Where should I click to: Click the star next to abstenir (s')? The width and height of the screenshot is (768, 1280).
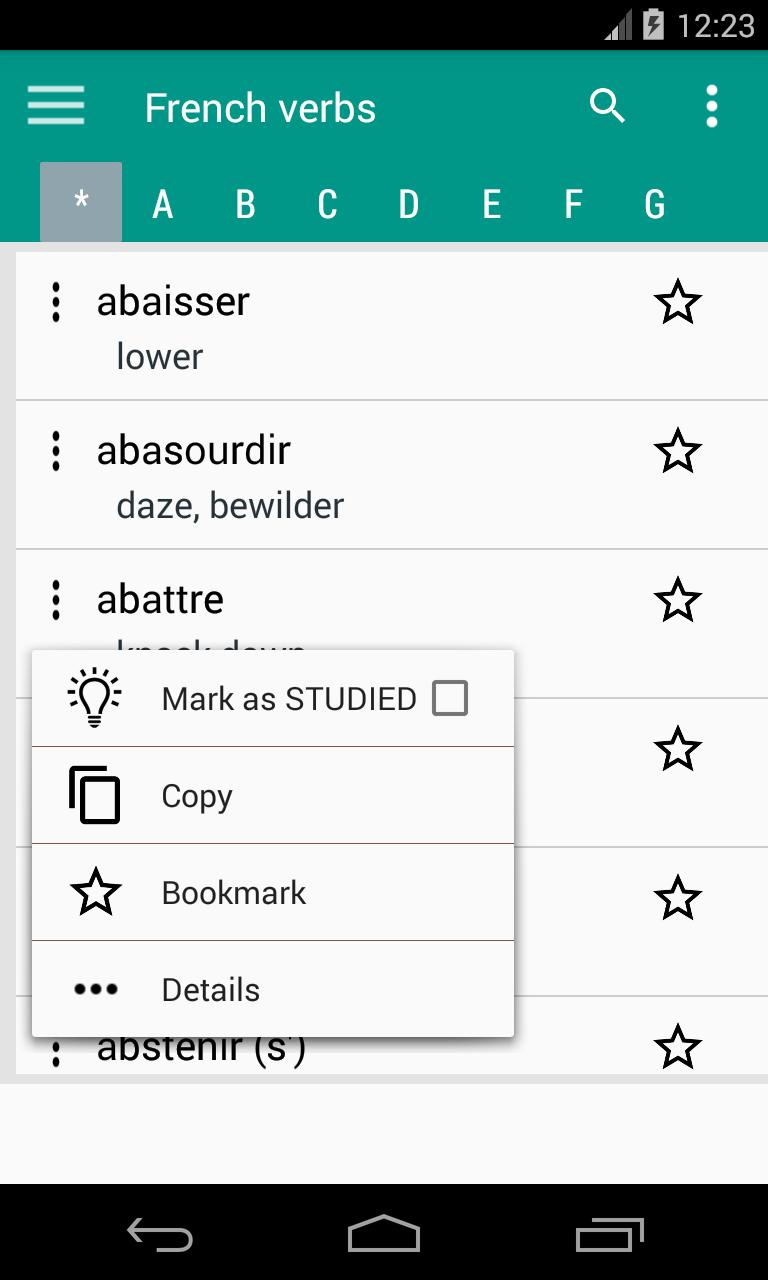(678, 1047)
